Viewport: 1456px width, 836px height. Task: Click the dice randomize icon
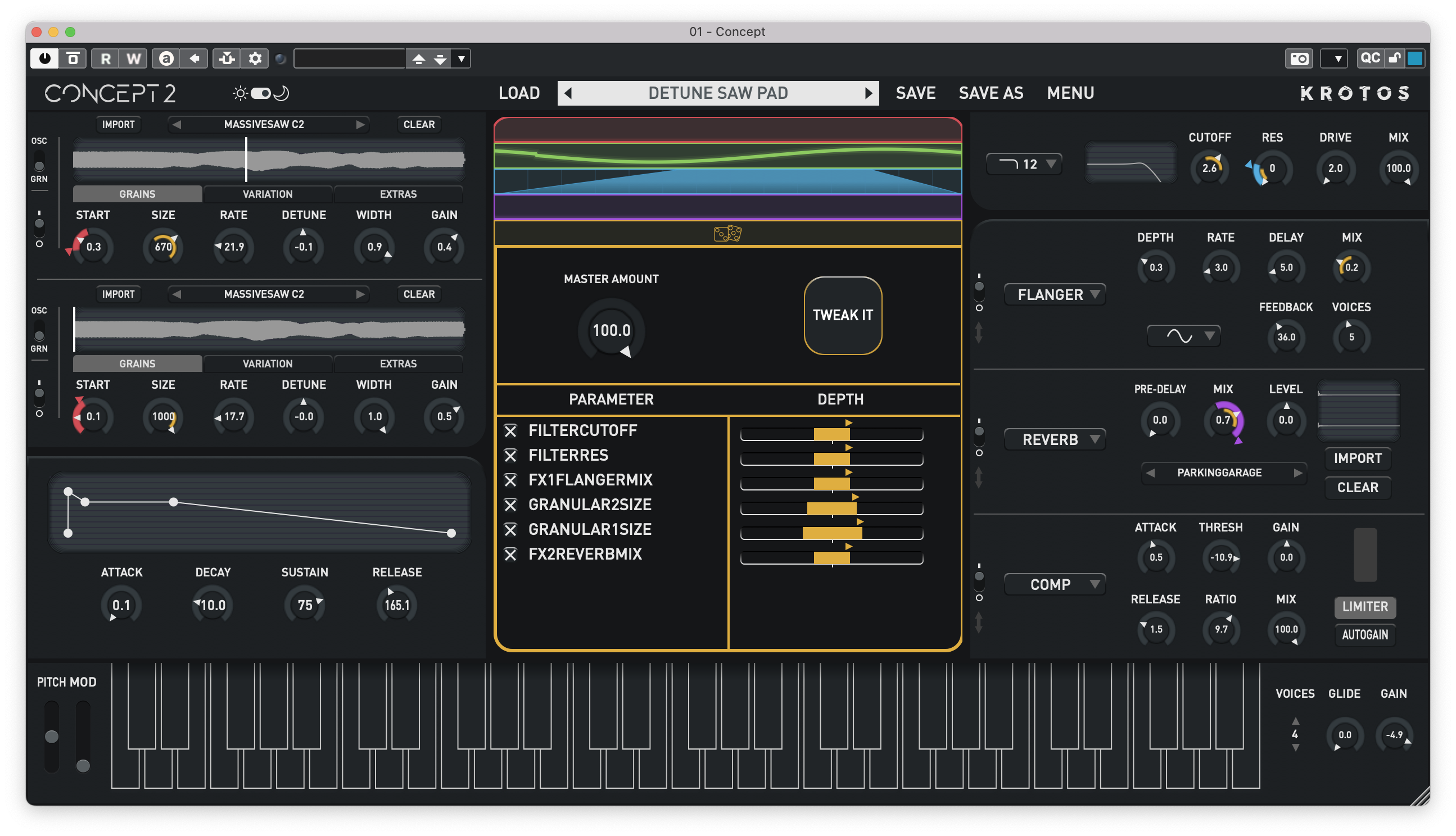pos(727,234)
